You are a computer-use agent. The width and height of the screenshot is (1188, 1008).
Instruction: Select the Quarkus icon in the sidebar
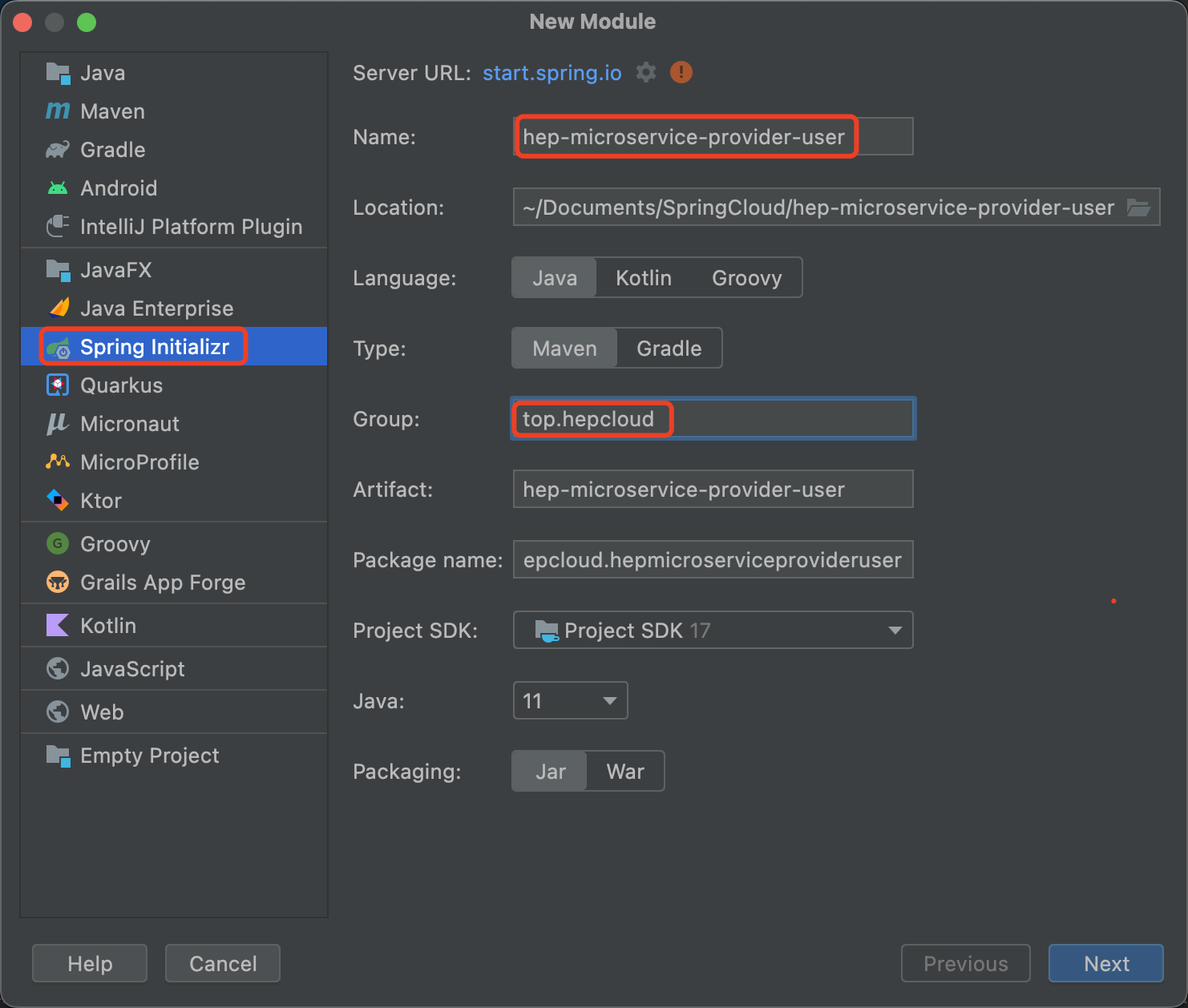click(58, 385)
